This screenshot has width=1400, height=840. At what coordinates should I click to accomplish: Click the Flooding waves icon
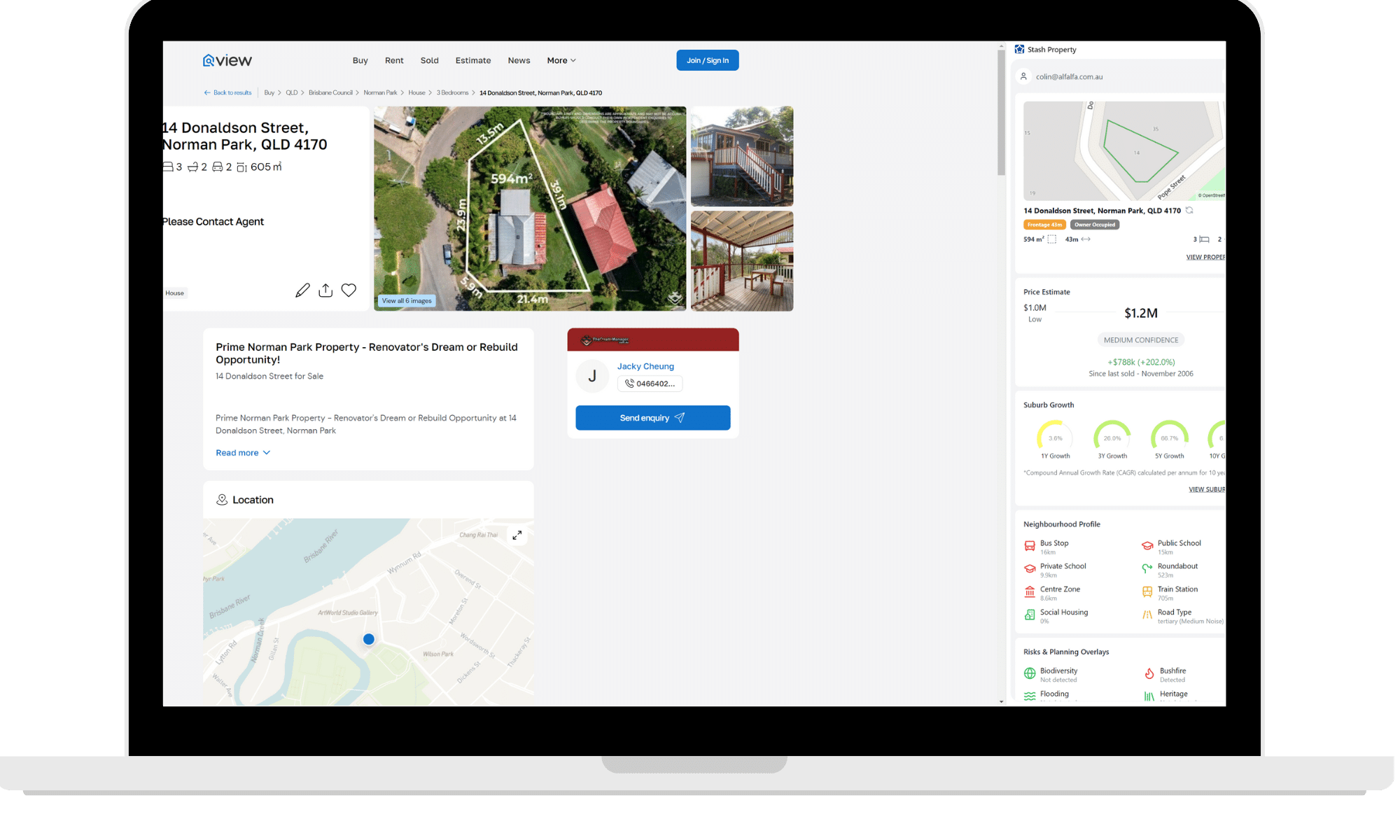(x=1030, y=696)
